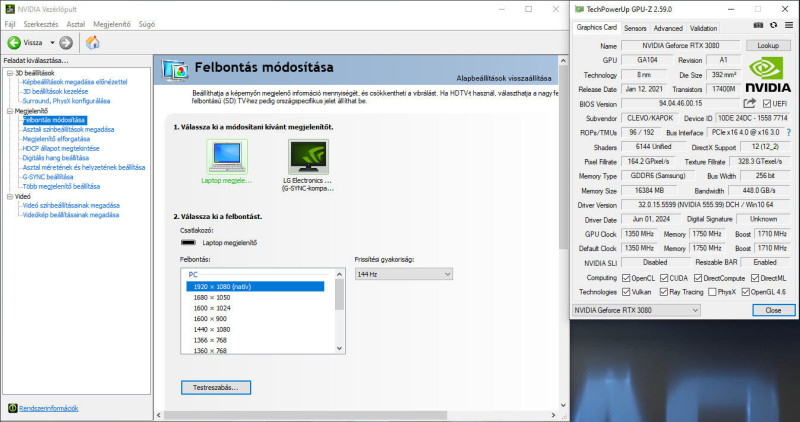The height and width of the screenshot is (422, 800).
Task: Click the Rendszerinformációk icon at bottom left
Action: coord(13,408)
